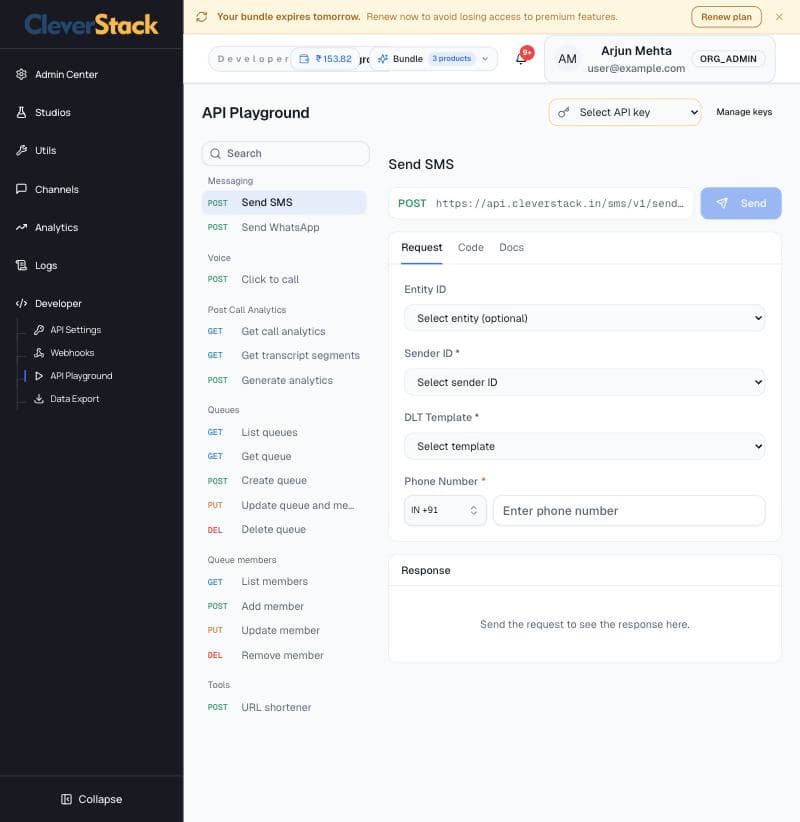This screenshot has width=800, height=822.
Task: Click the Data Export download icon
Action: pos(39,399)
